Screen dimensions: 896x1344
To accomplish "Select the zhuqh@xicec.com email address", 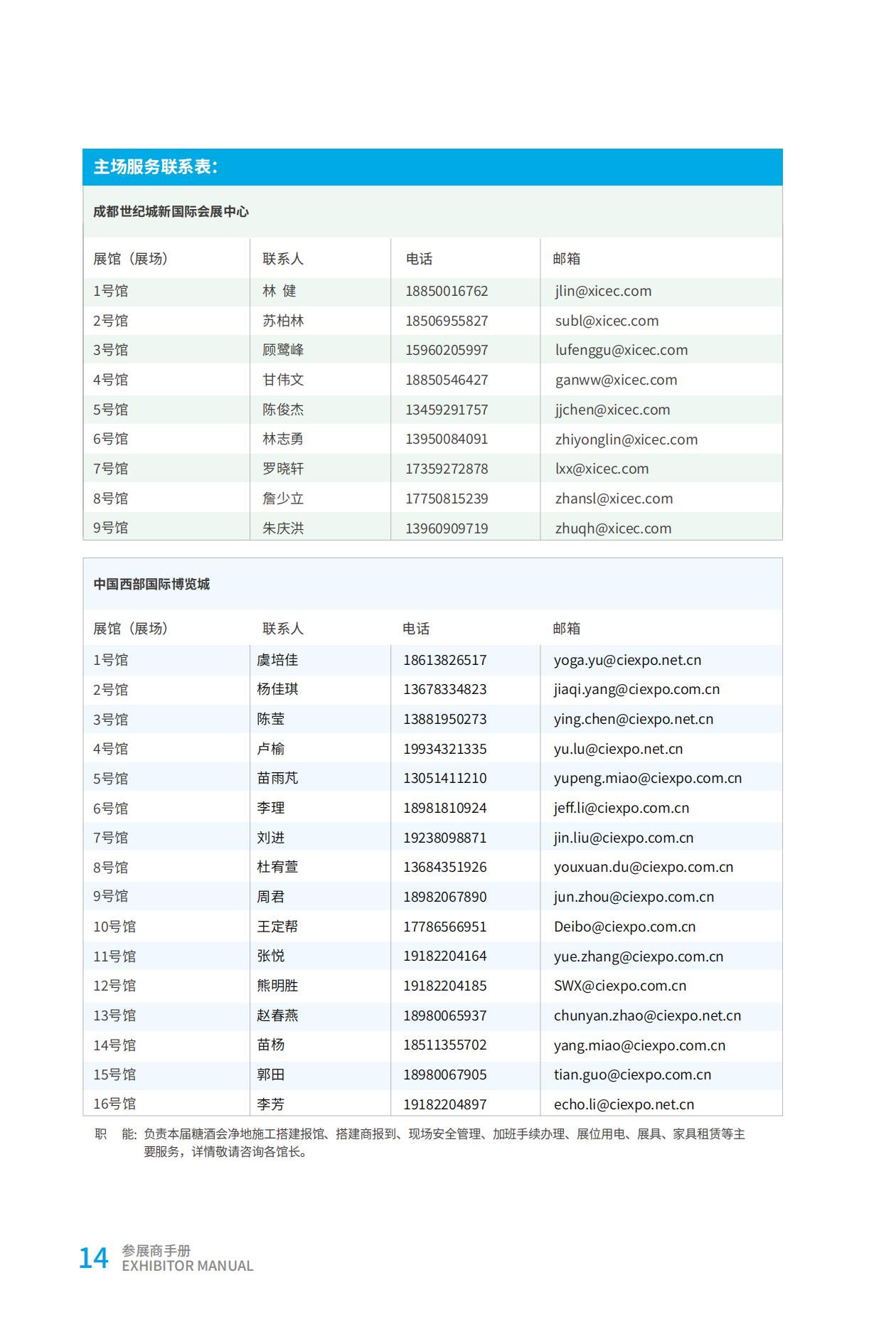I will click(613, 528).
